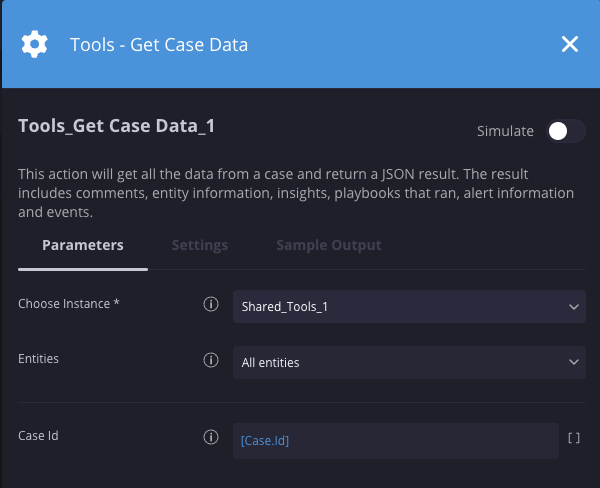Click the chevron arrow on Entities field
600x488 pixels.
[x=573, y=362]
